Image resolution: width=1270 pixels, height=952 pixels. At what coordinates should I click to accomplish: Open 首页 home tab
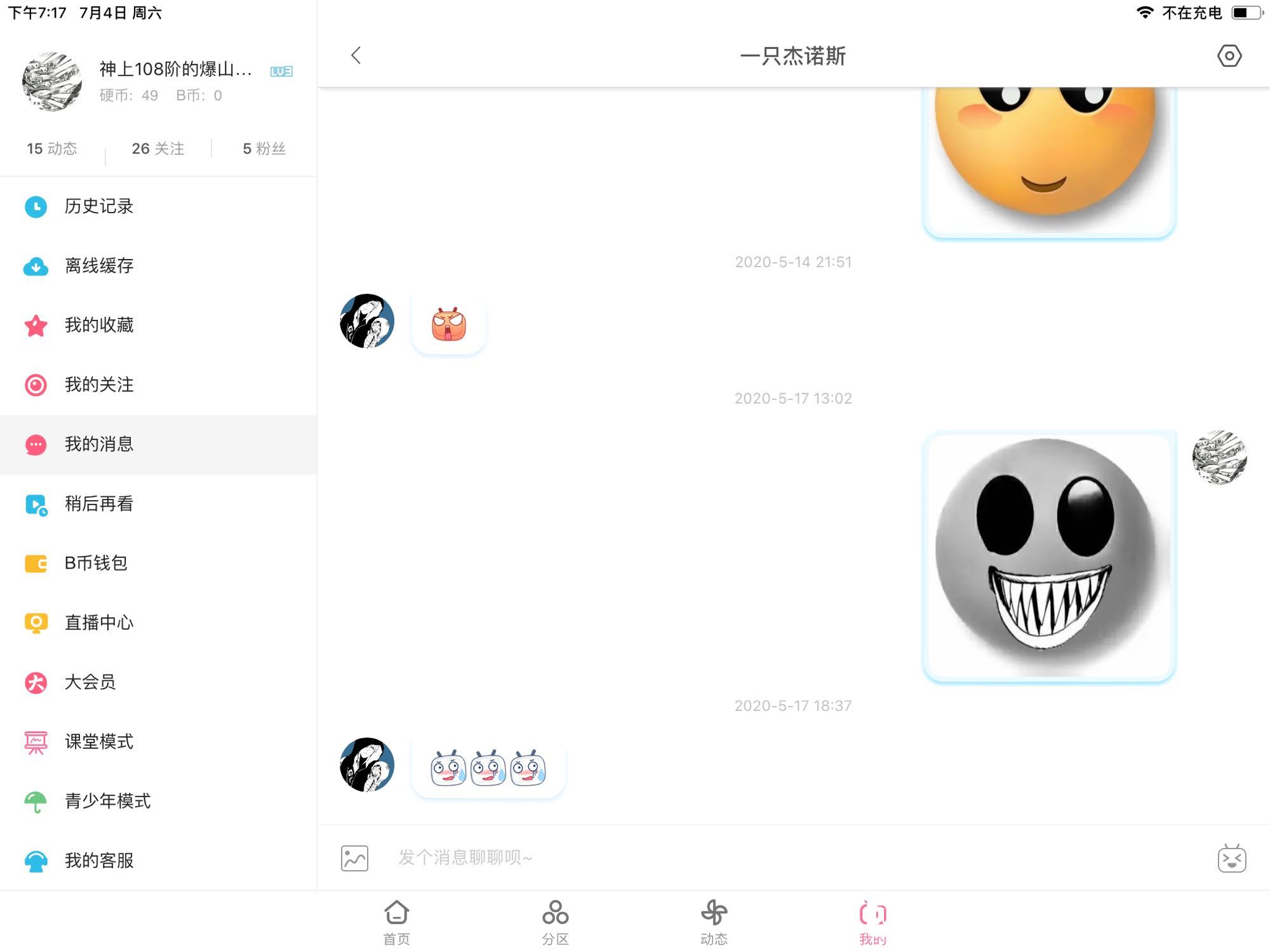pos(397,923)
